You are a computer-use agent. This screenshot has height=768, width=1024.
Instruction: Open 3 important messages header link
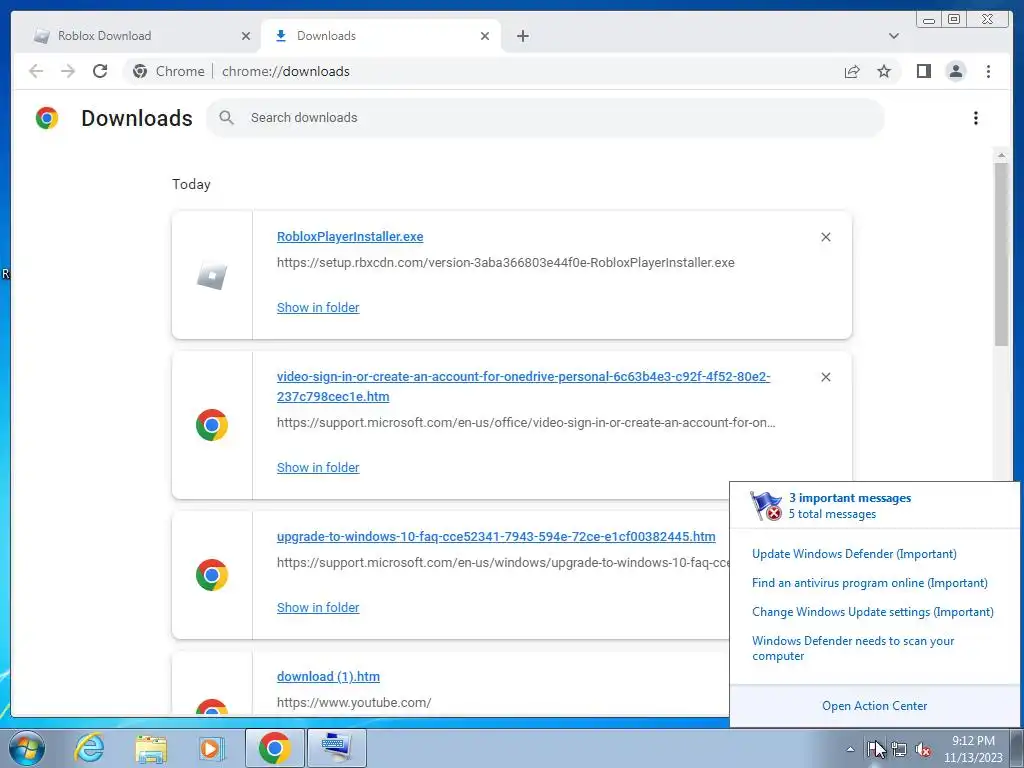point(849,498)
